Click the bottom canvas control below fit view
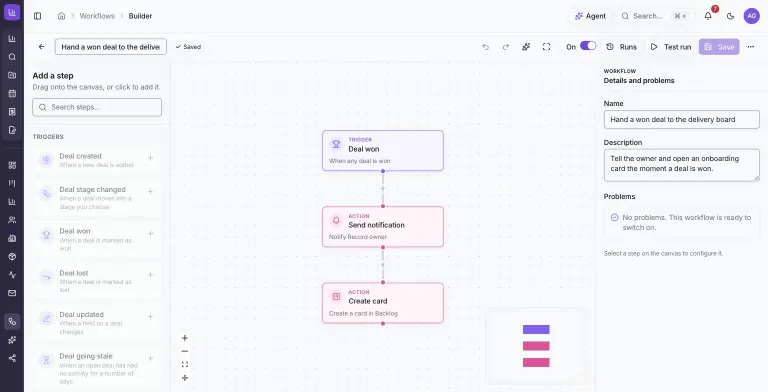768x392 pixels. [x=185, y=378]
